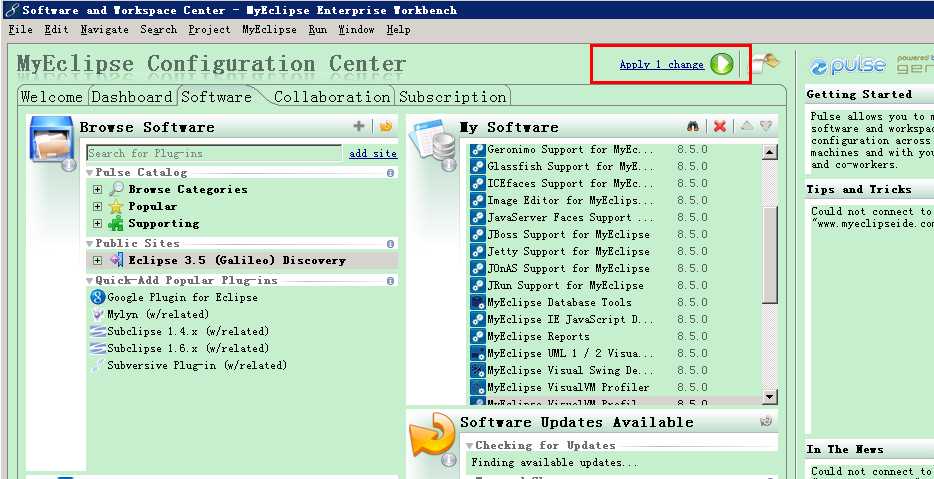Switch to the Dashboard tab
This screenshot has width=934, height=479.
point(132,97)
